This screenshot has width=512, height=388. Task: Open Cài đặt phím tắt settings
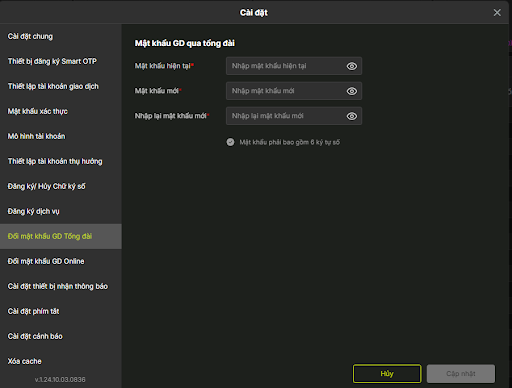coord(61,311)
